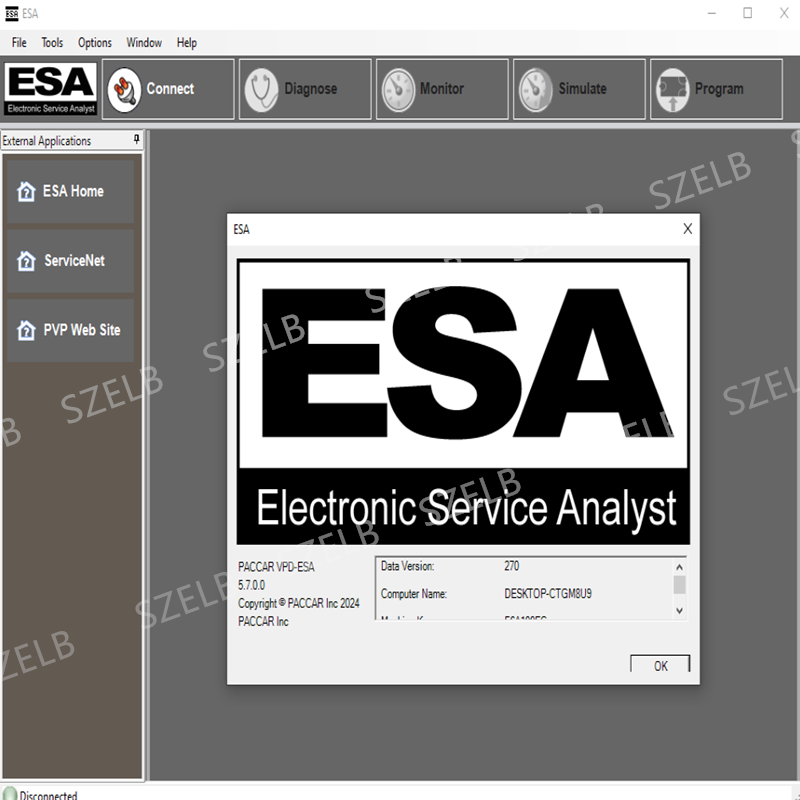Click the DESKTOP-CTGM8U9 computer name value
Image resolution: width=800 pixels, height=800 pixels.
point(548,594)
